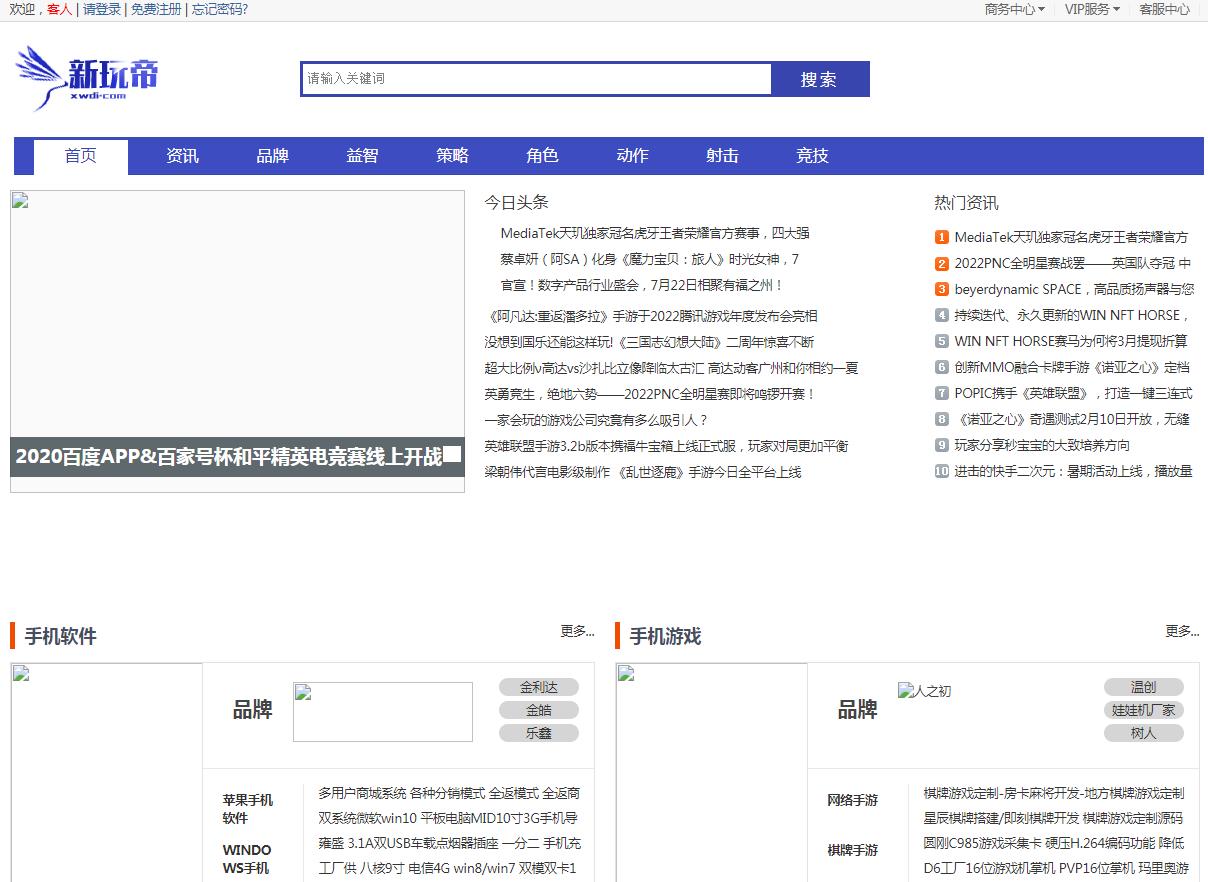Click the 人之初 brand image
The width and height of the screenshot is (1208, 882).
pos(925,691)
